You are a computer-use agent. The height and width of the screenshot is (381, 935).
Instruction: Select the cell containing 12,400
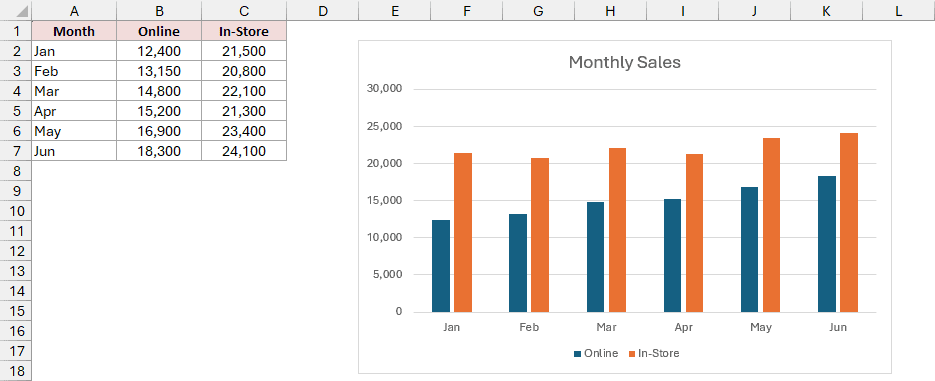click(159, 51)
